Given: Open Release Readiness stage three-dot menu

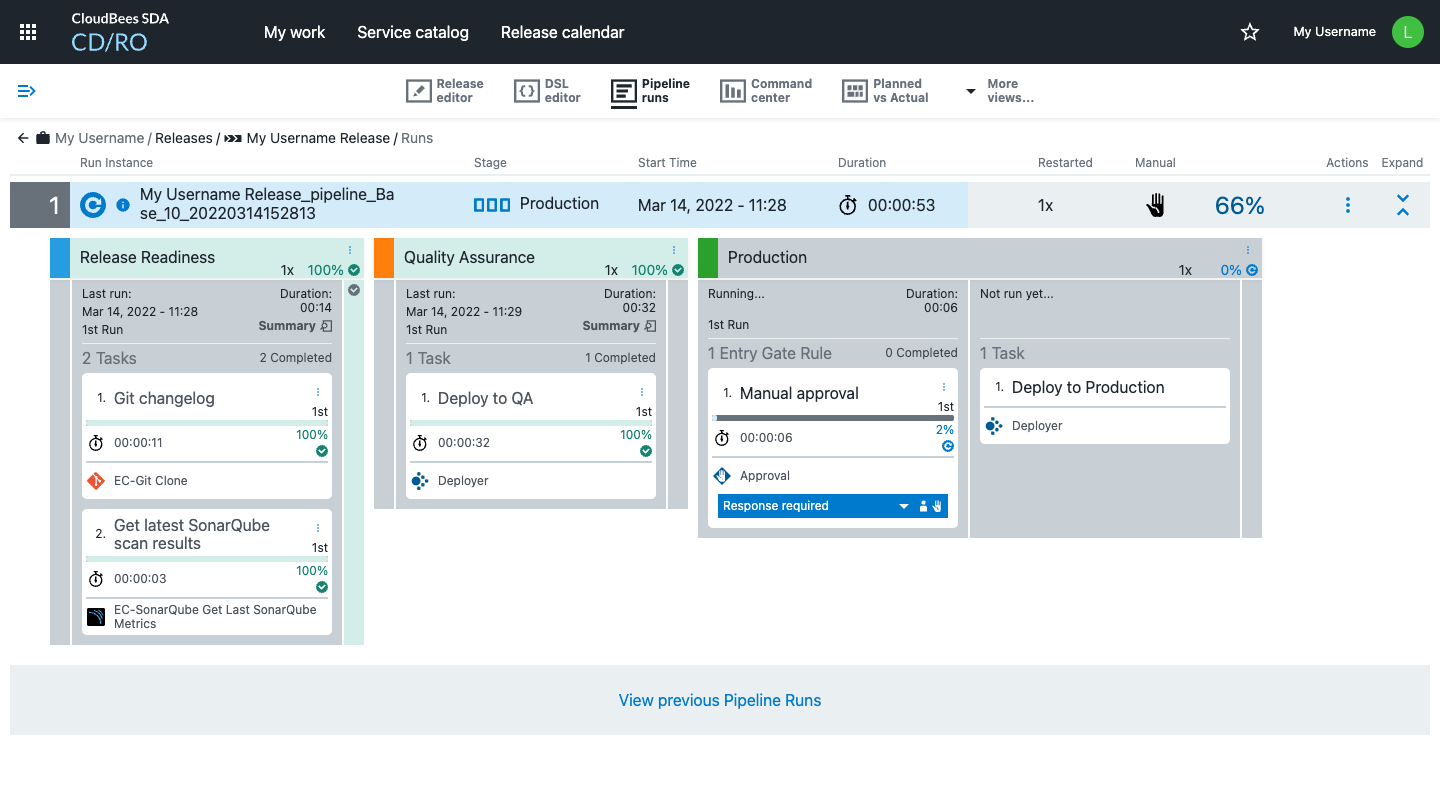Looking at the screenshot, I should click(x=350, y=250).
